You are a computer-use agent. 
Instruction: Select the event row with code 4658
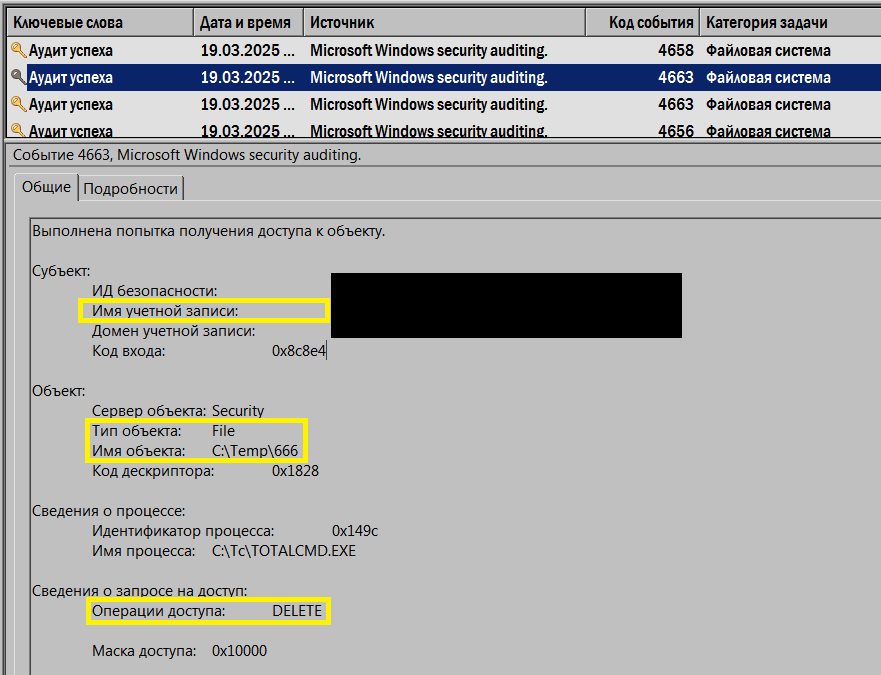[444, 51]
